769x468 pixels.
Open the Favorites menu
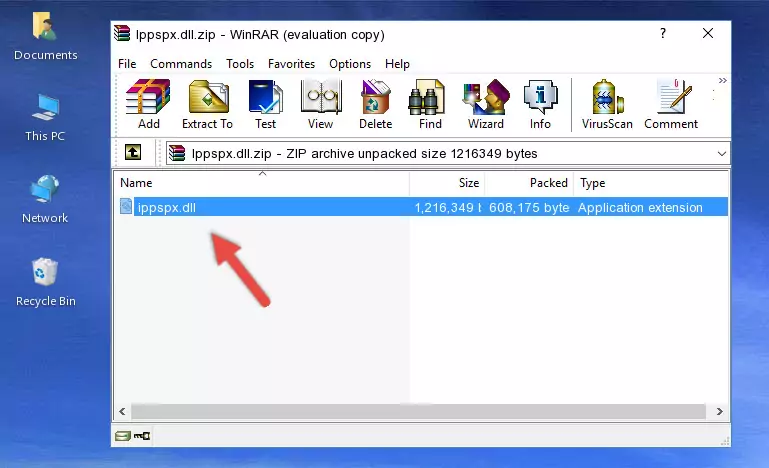pyautogui.click(x=291, y=64)
